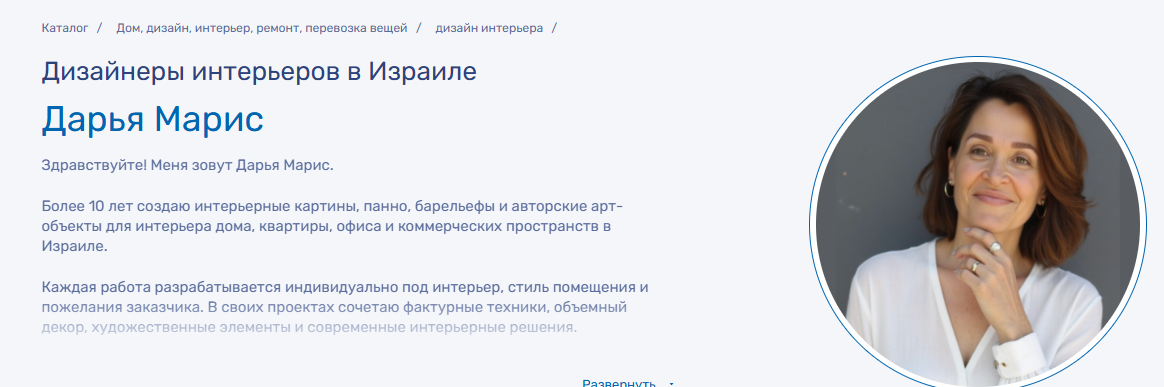The image size is (1164, 387).
Task: Select the paragraph starting Каждая работа разрабатывается
Action: pos(345,307)
